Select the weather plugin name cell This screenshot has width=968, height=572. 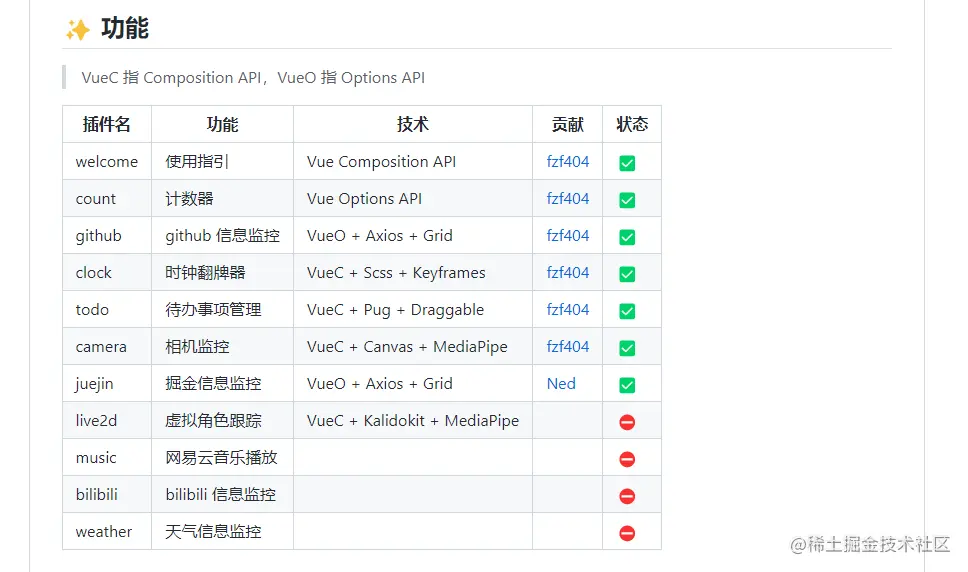coord(107,532)
